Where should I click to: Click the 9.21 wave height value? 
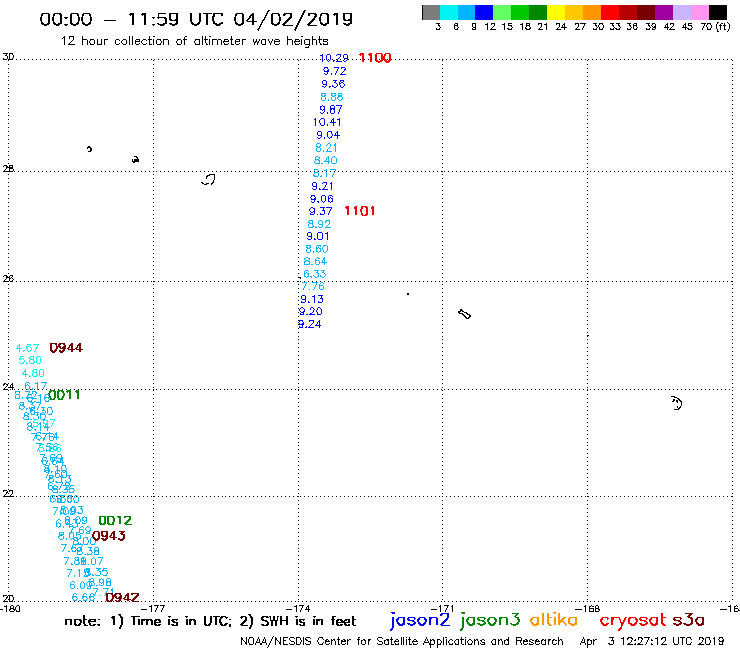point(322,186)
